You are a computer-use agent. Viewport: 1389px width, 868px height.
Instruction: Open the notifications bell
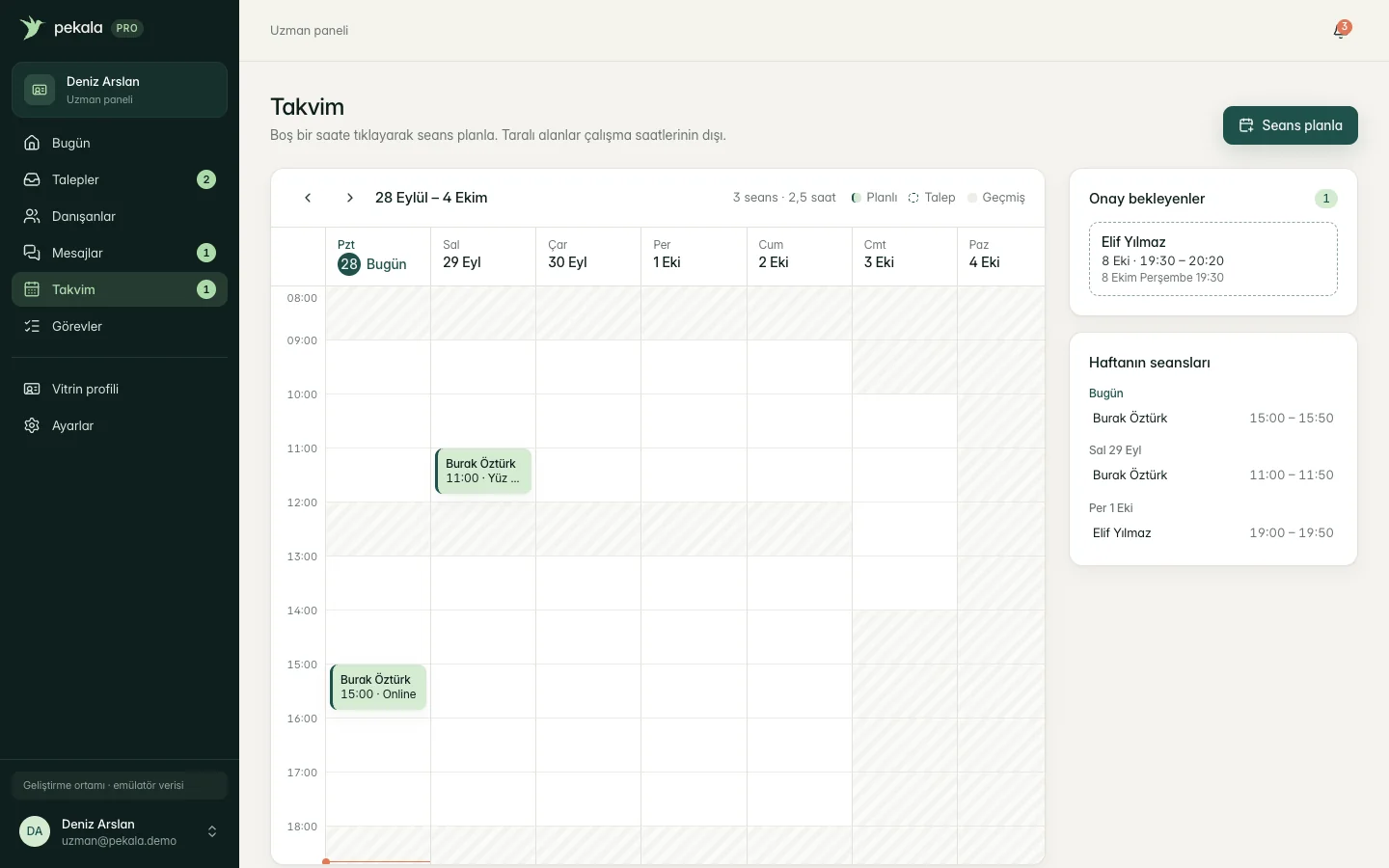coord(1340,31)
